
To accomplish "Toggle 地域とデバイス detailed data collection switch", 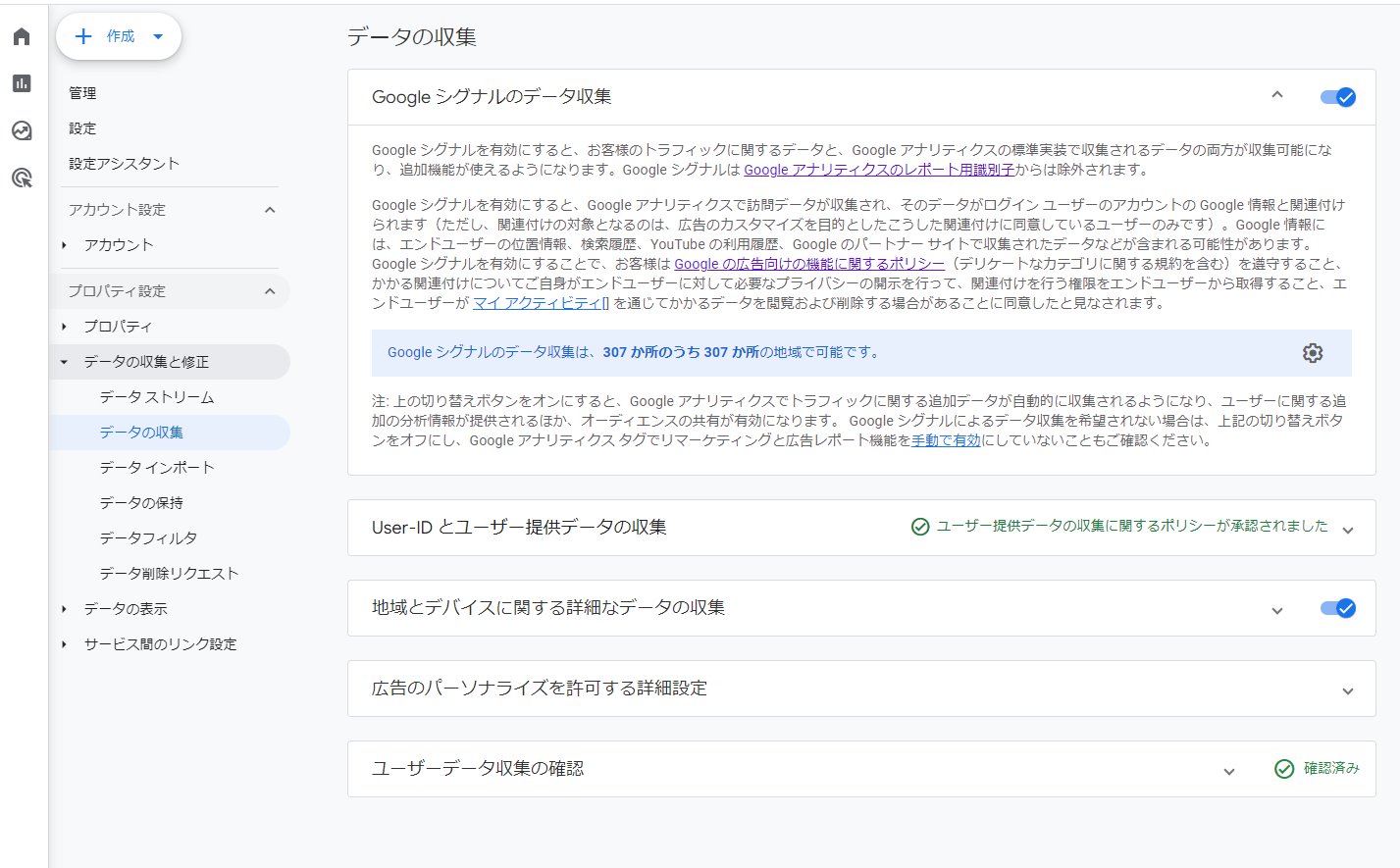I will pyautogui.click(x=1337, y=608).
